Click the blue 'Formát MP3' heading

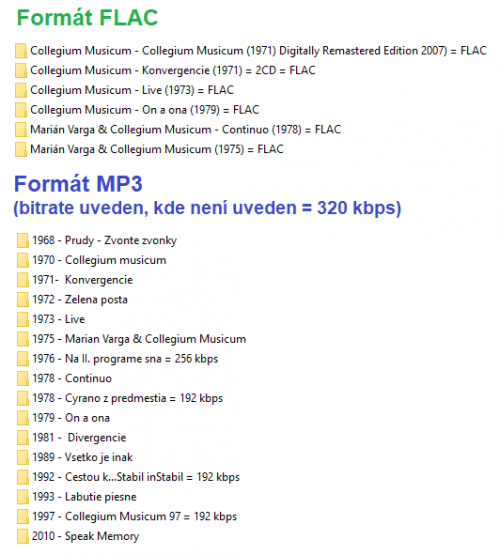click(78, 184)
